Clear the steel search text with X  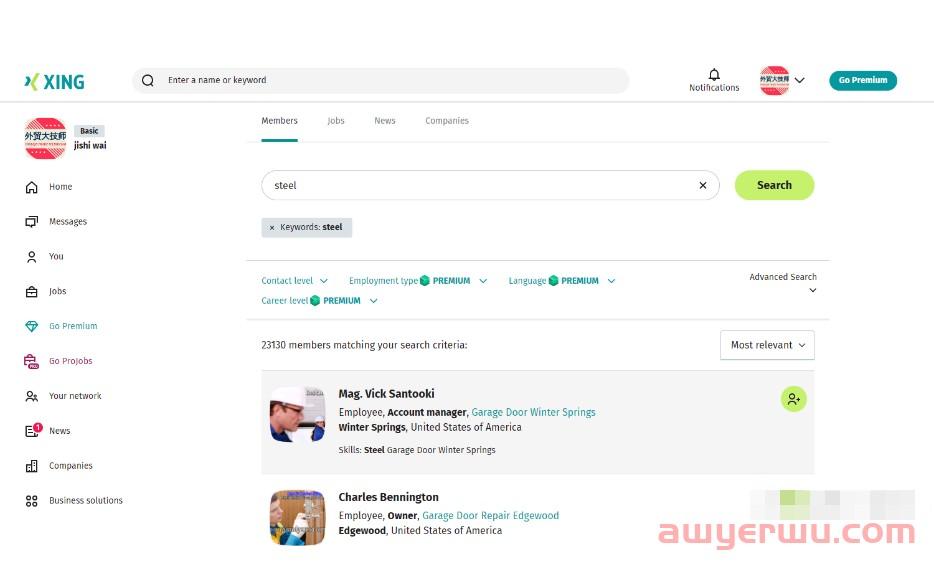coord(703,185)
